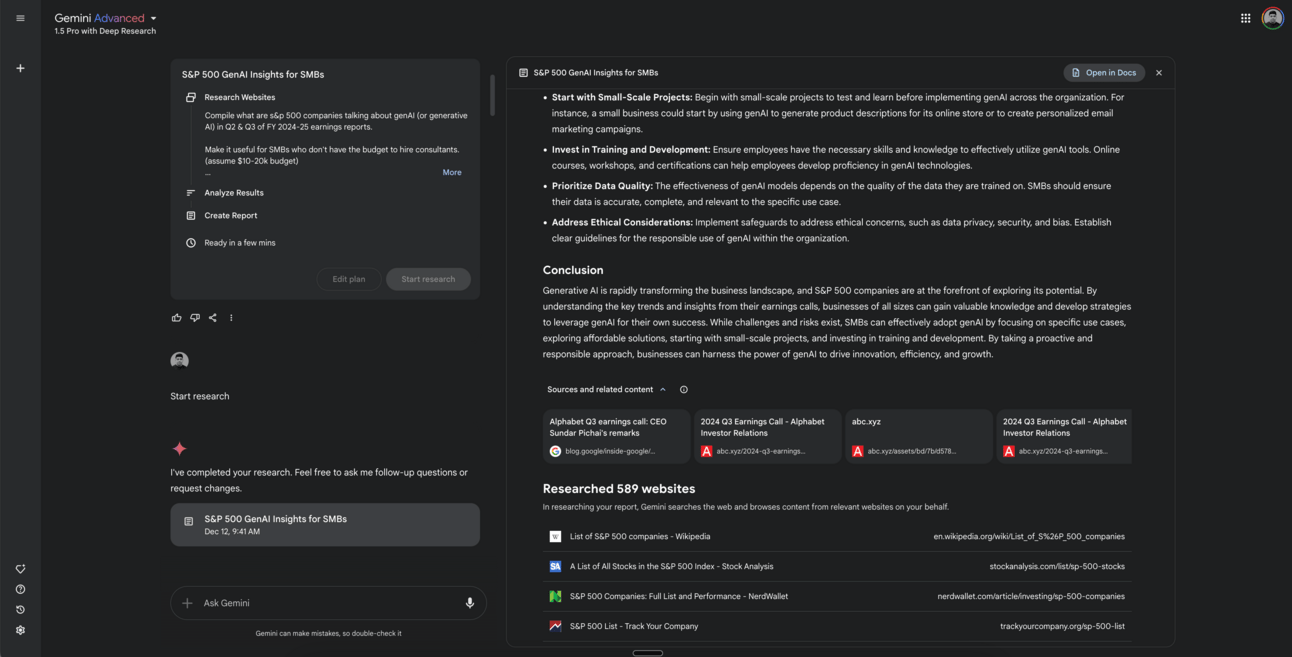This screenshot has height=657, width=1292.
Task: Click en.wikipedia.org URL text
Action: click(x=1029, y=536)
